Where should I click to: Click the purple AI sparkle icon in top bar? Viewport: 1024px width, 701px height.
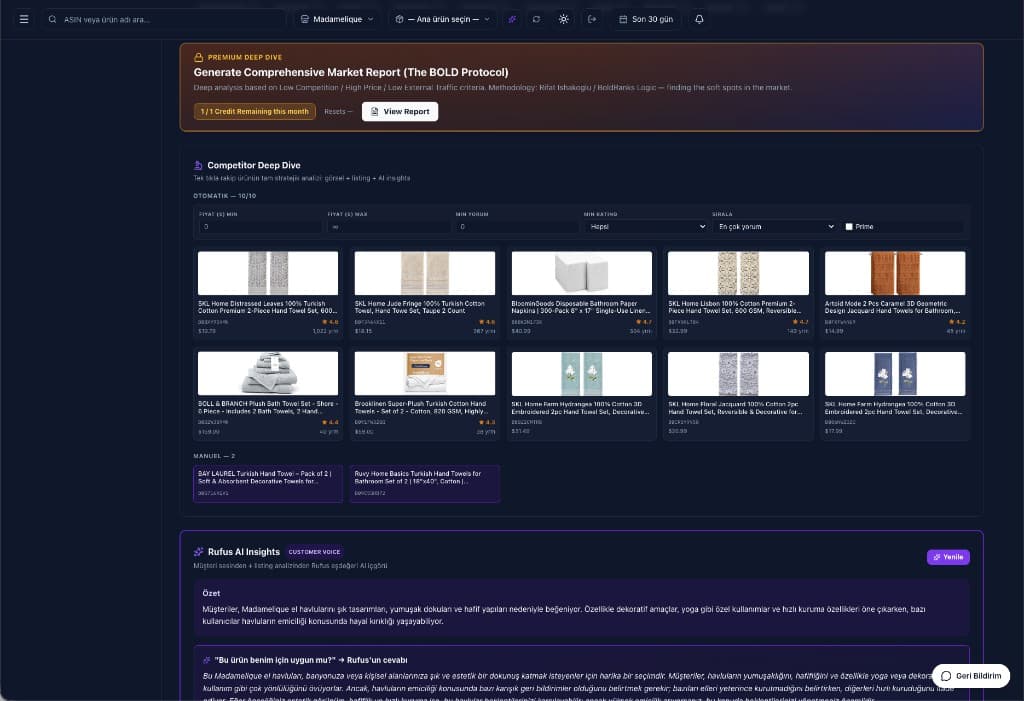(x=512, y=19)
